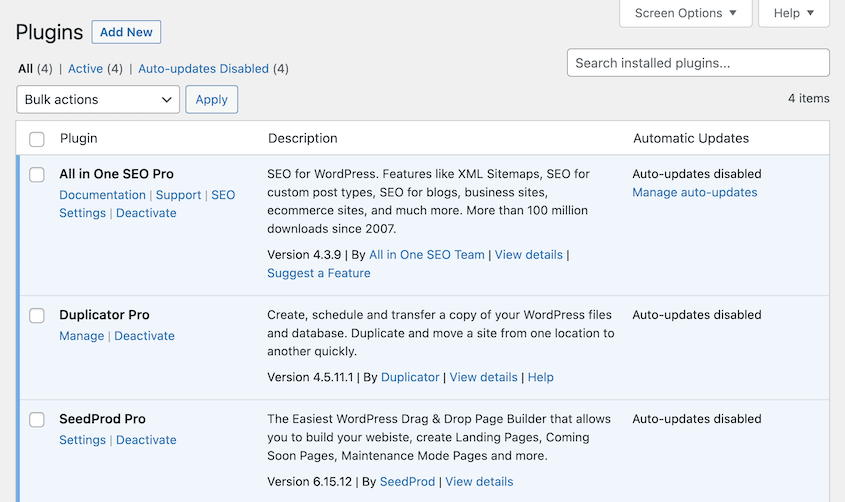Expand the Help tab
Viewport: 845px width, 502px height.
(x=794, y=13)
